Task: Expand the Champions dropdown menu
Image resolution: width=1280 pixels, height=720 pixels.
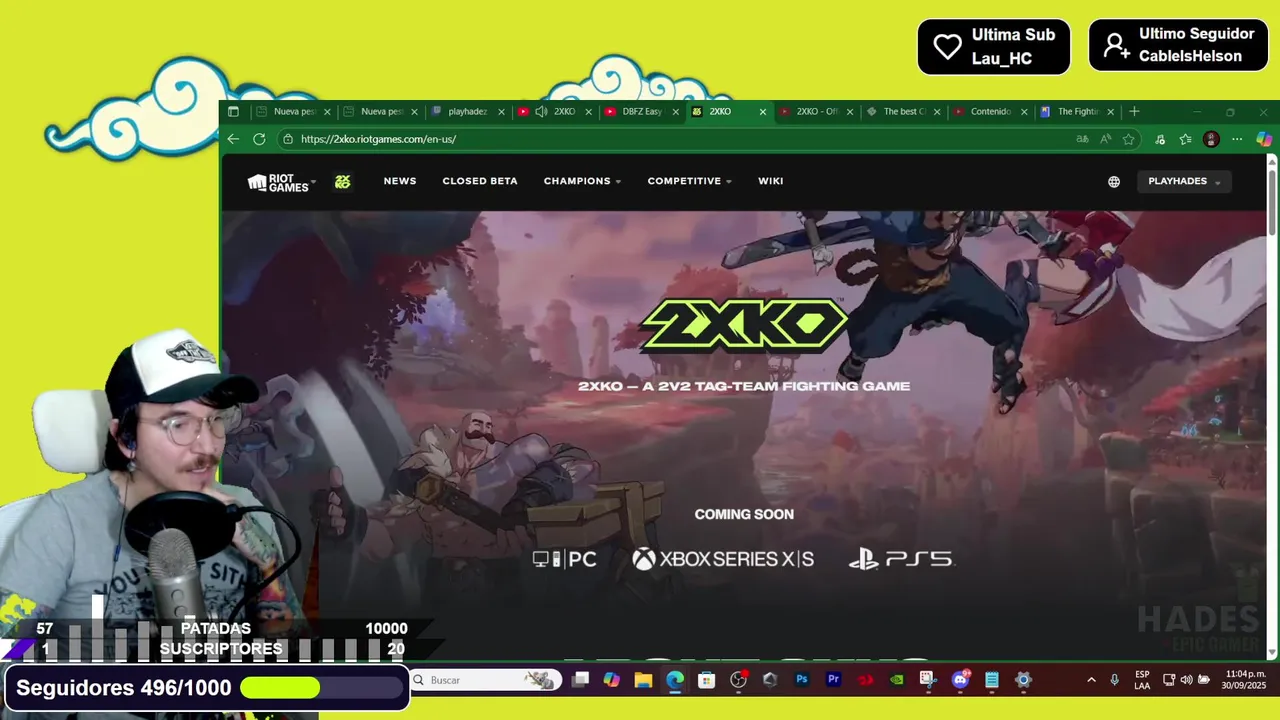Action: [x=582, y=181]
